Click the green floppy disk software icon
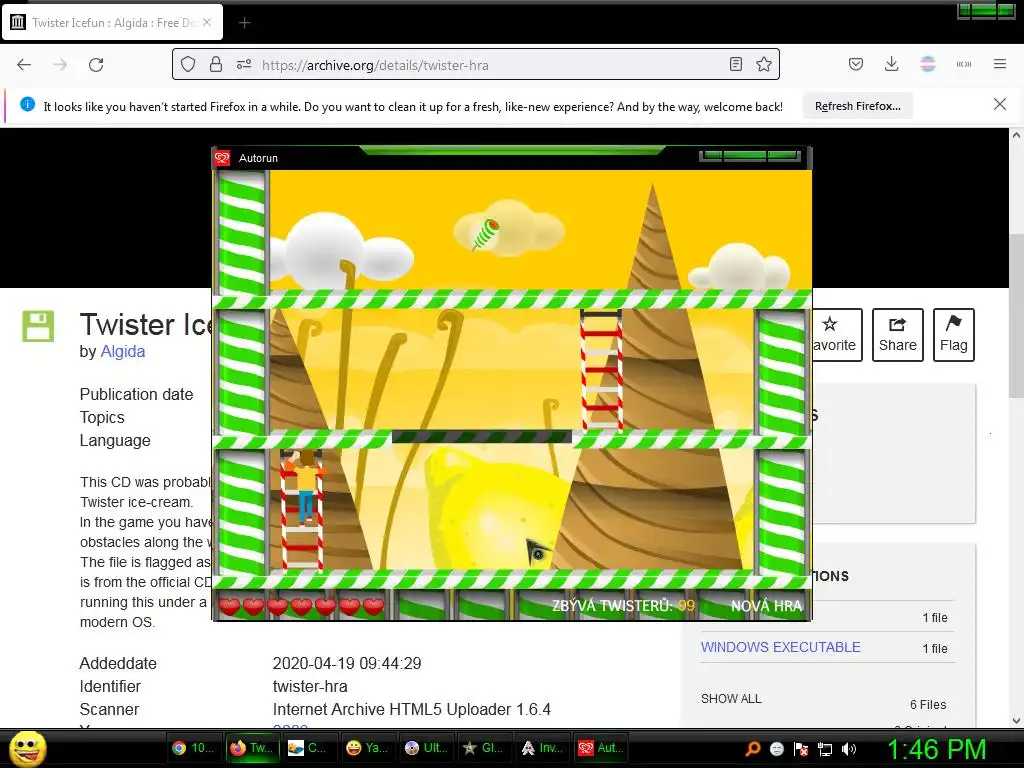 coord(39,326)
